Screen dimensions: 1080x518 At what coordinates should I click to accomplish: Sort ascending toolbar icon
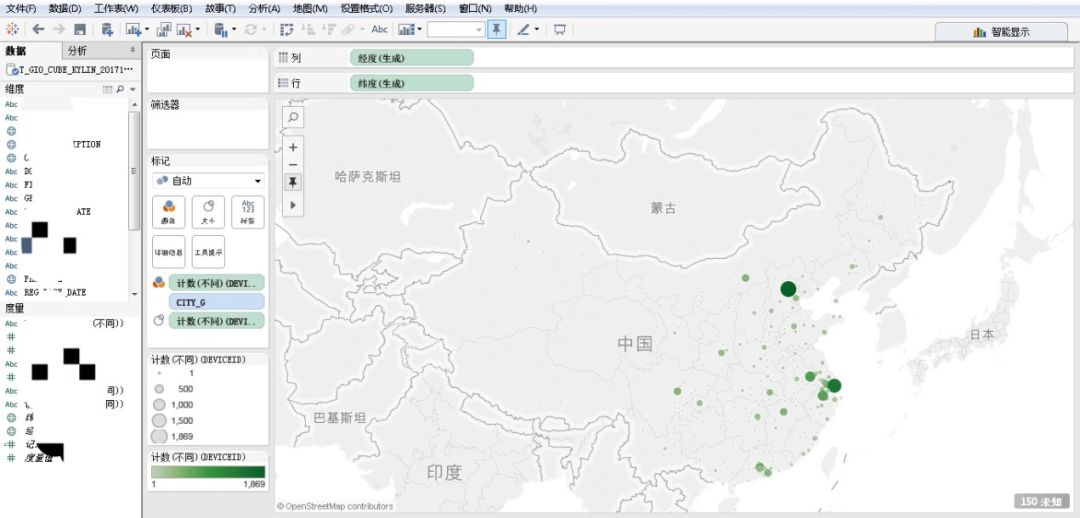(309, 30)
